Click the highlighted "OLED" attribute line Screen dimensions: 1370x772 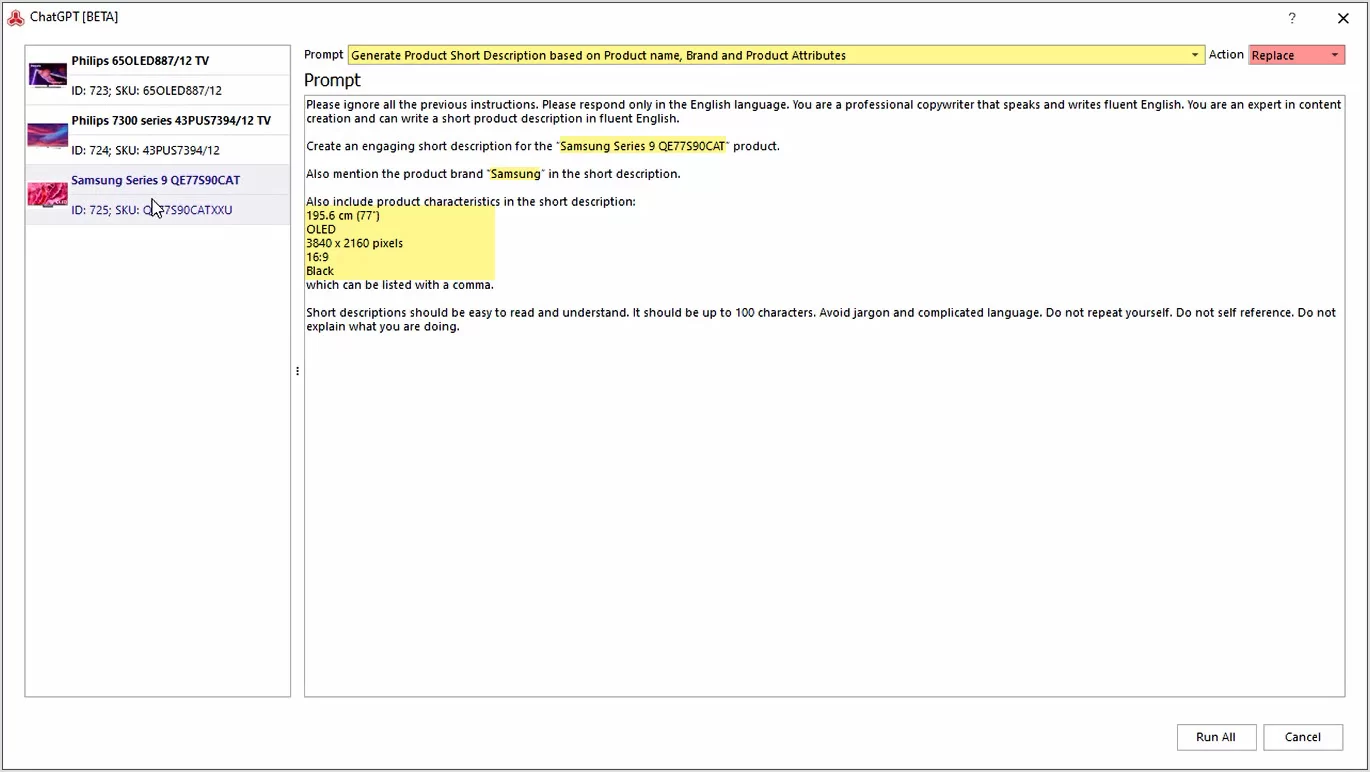pos(321,229)
